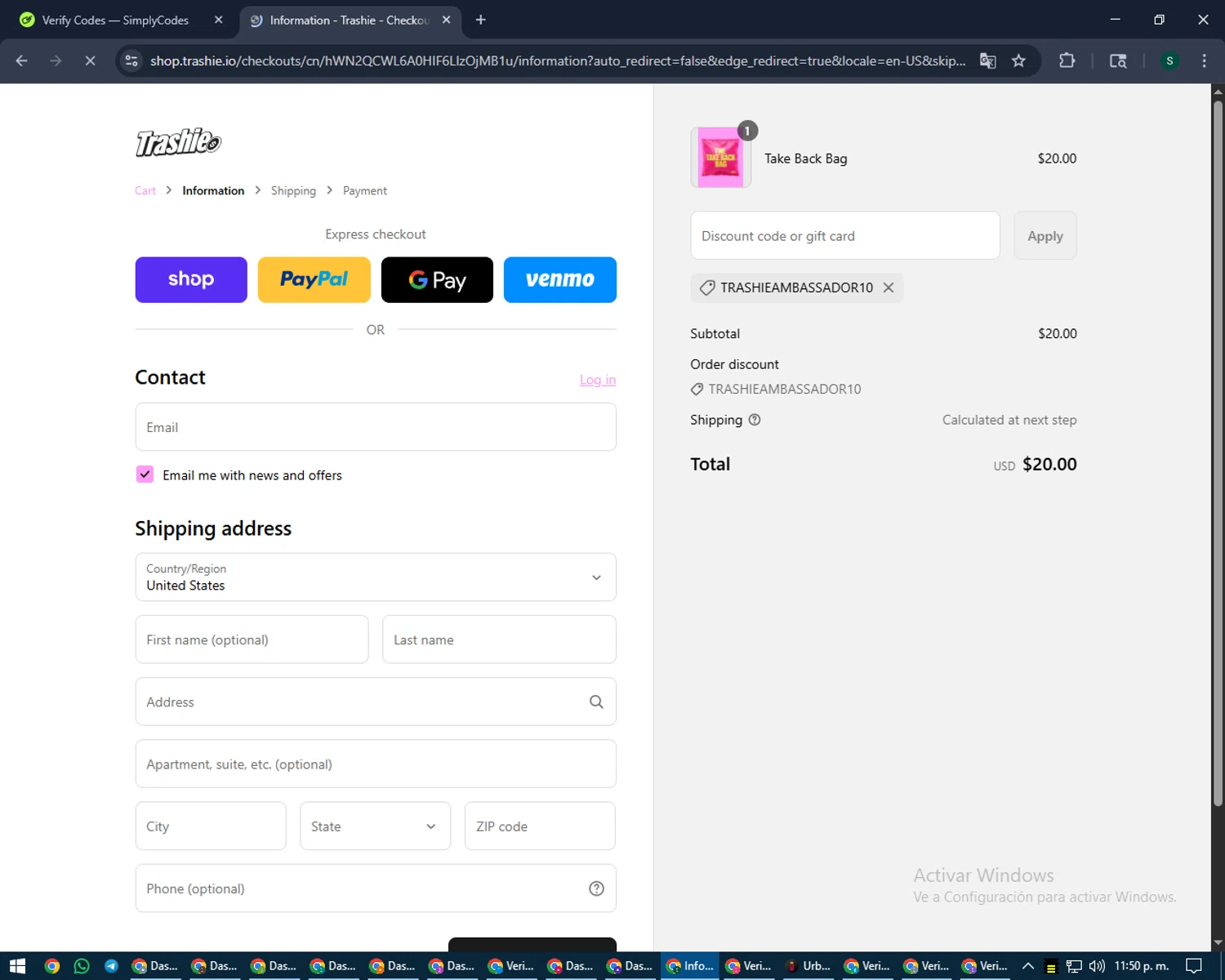
Task: Click the Phone (optional) field
Action: tap(376, 888)
